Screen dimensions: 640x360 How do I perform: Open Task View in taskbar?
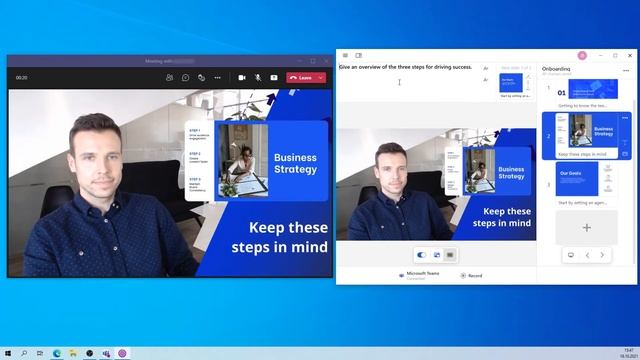[40, 353]
